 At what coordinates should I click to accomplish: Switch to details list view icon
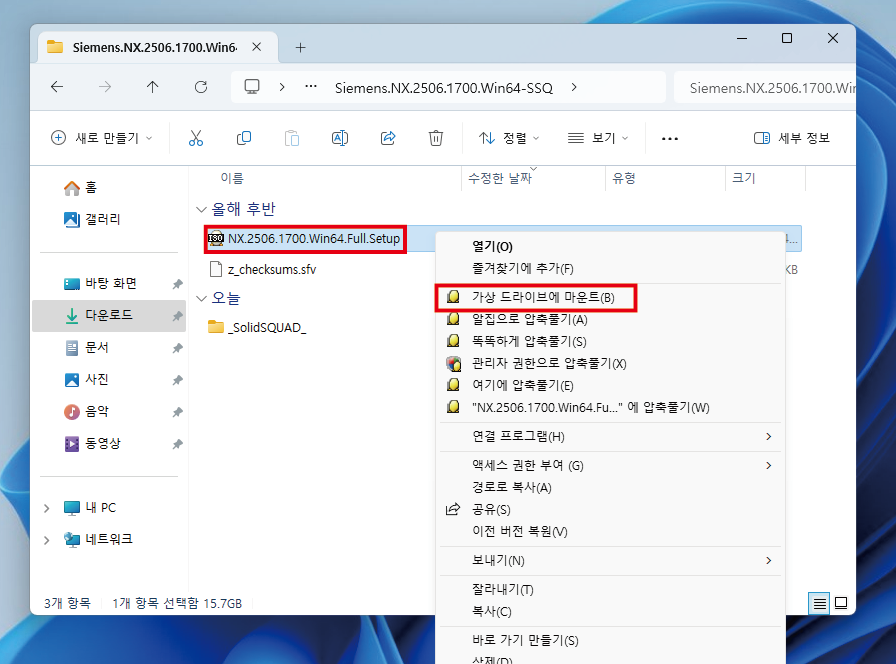(x=819, y=603)
